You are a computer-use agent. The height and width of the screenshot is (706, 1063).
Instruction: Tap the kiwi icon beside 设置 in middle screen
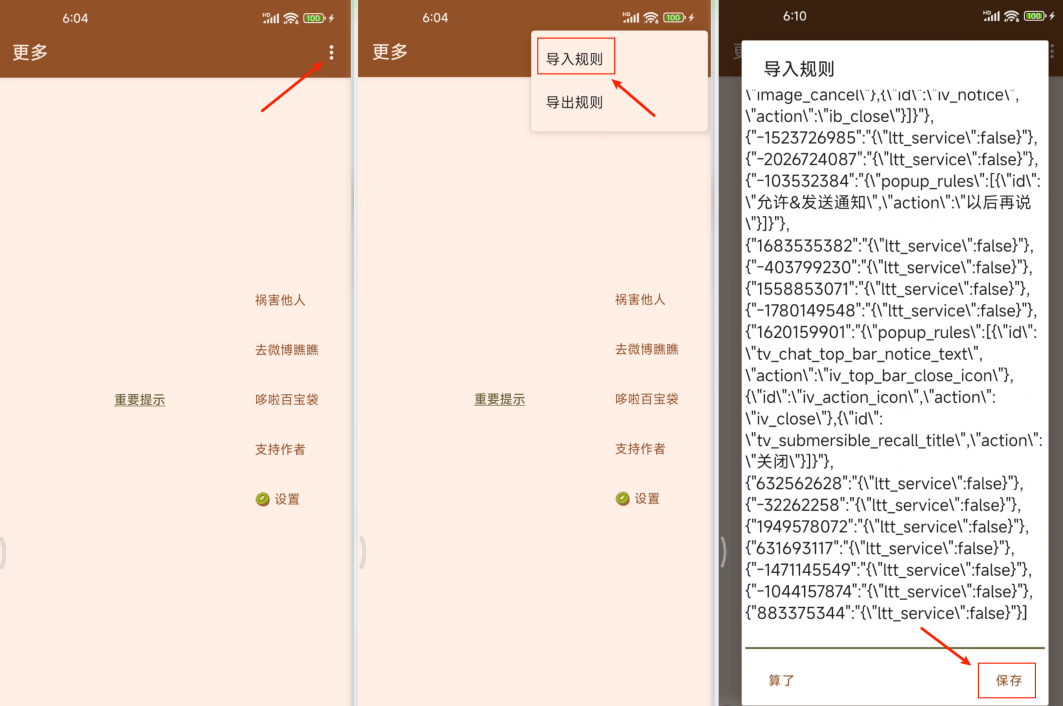[623, 499]
